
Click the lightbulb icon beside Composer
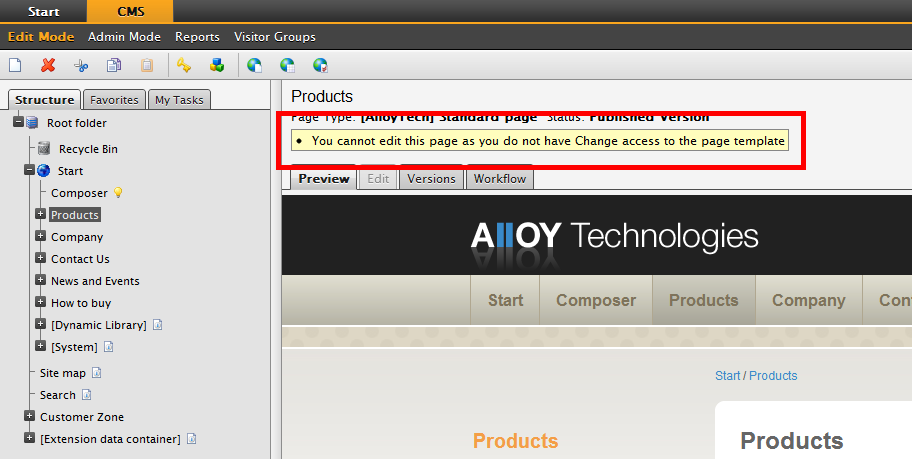(x=118, y=193)
